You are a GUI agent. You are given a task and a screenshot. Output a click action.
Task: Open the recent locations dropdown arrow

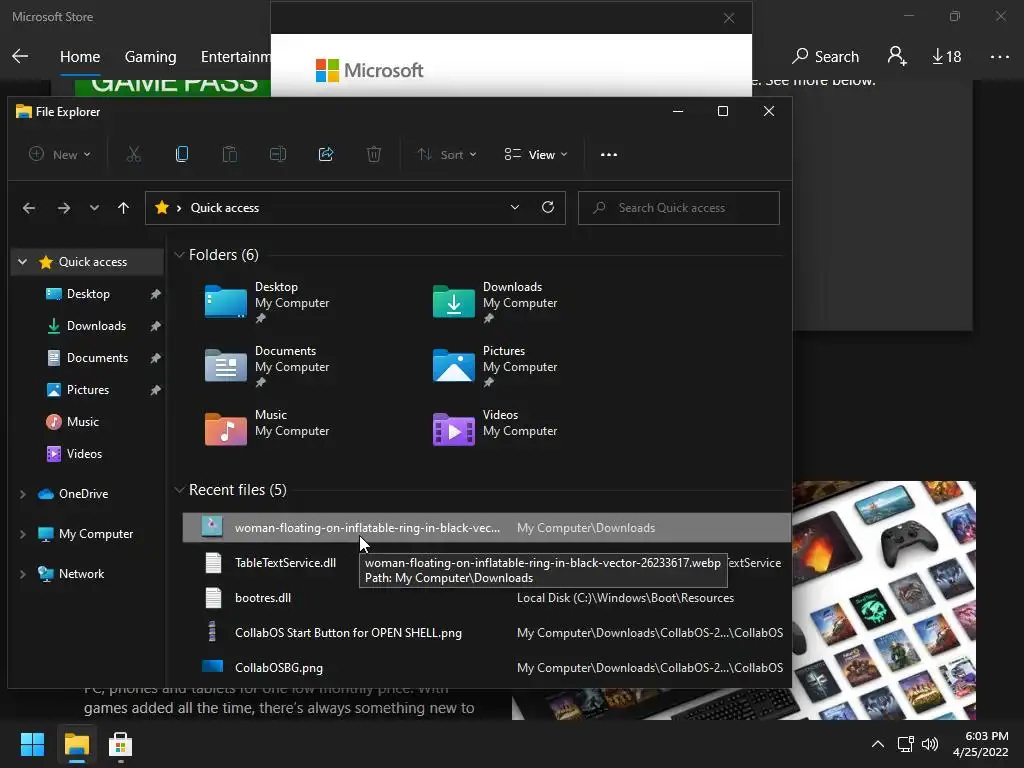[94, 208]
